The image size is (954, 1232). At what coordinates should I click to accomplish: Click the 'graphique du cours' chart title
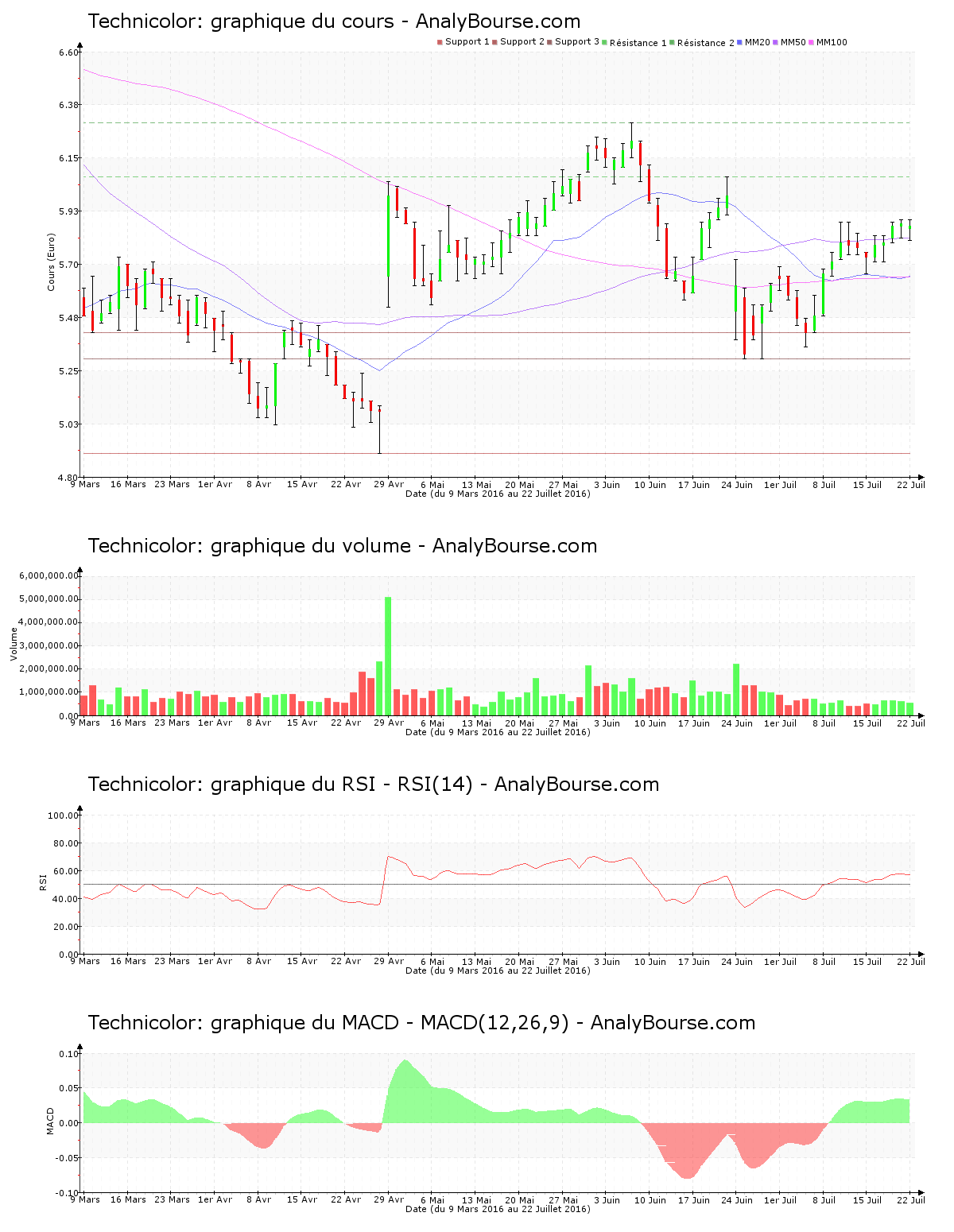[334, 21]
